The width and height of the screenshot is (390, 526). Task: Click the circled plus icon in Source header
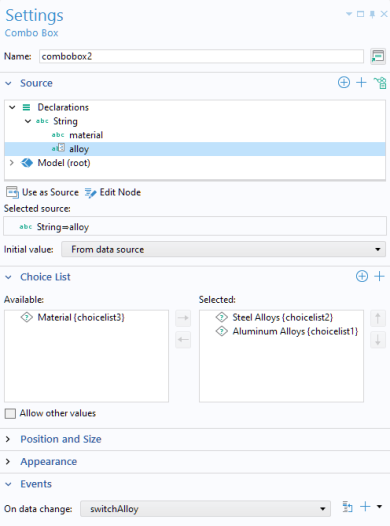pos(344,83)
